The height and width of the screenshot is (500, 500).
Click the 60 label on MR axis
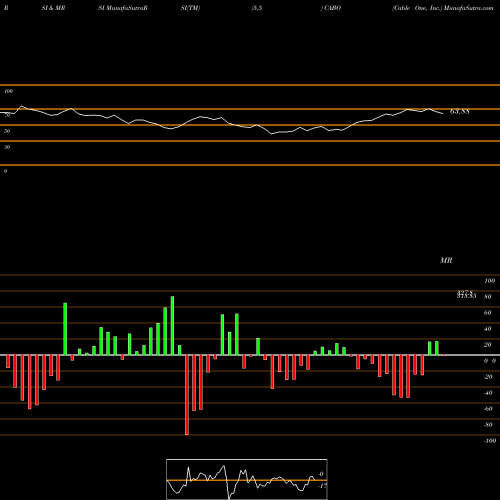[488, 313]
